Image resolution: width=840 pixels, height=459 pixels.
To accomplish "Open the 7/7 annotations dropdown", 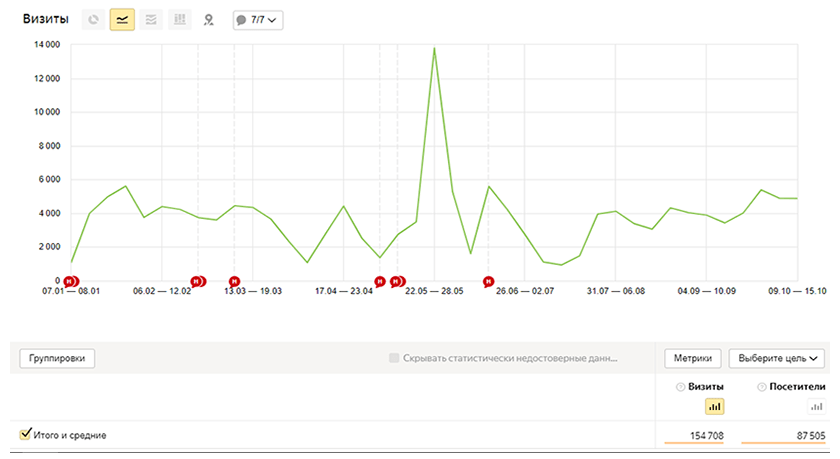I will [x=257, y=19].
